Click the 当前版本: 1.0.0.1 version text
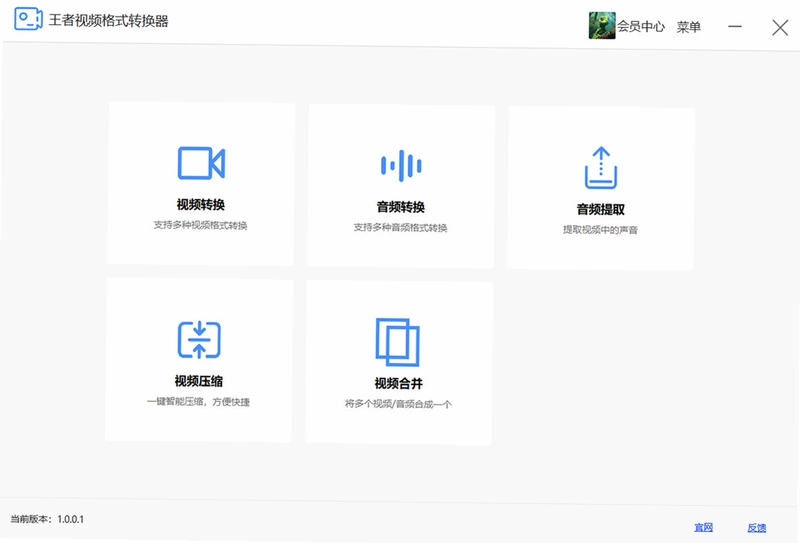Image resolution: width=800 pixels, height=543 pixels. pyautogui.click(x=47, y=519)
